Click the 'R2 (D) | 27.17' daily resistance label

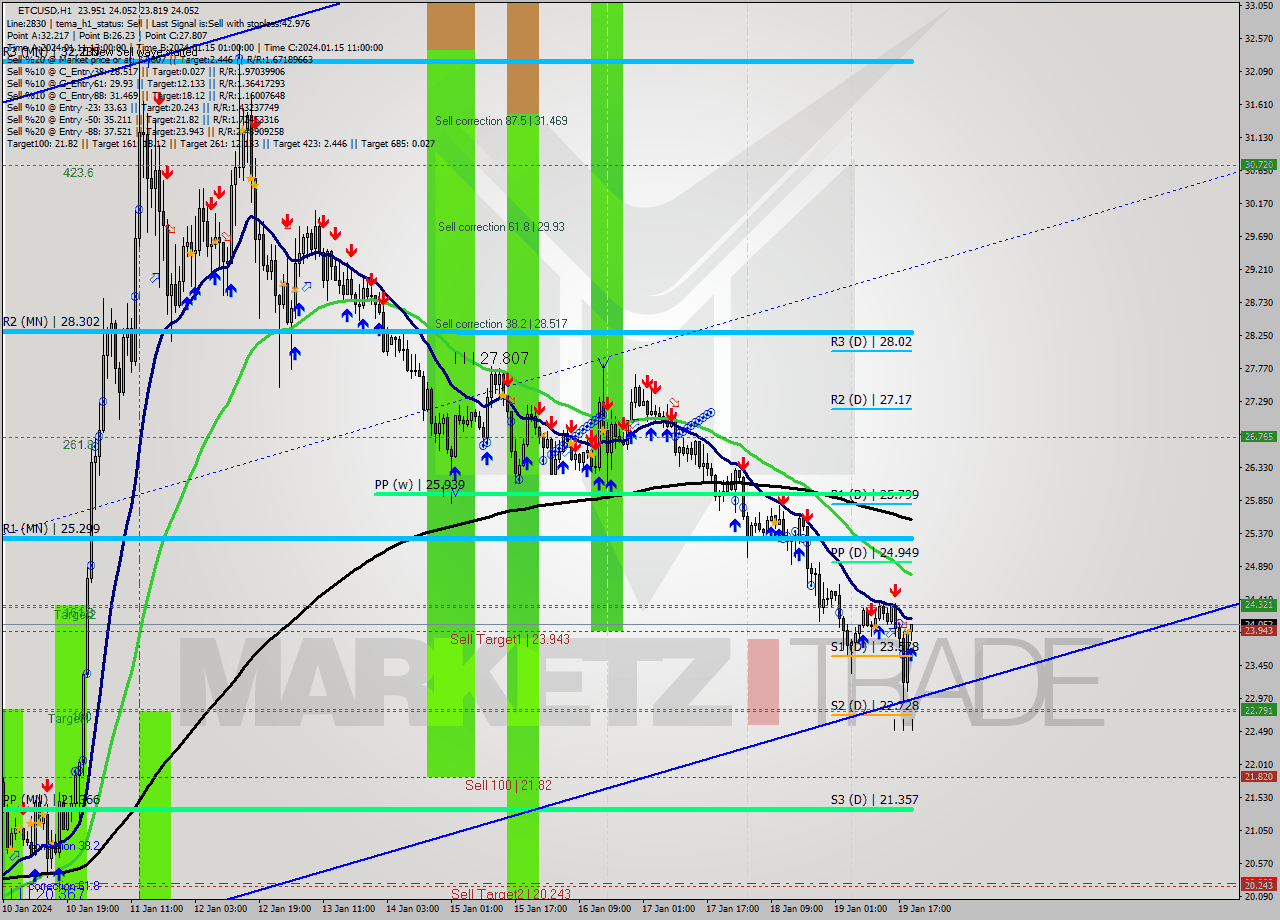point(871,400)
